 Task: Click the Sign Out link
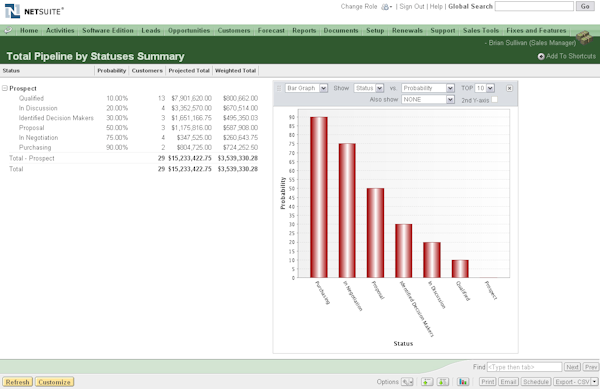[x=412, y=7]
